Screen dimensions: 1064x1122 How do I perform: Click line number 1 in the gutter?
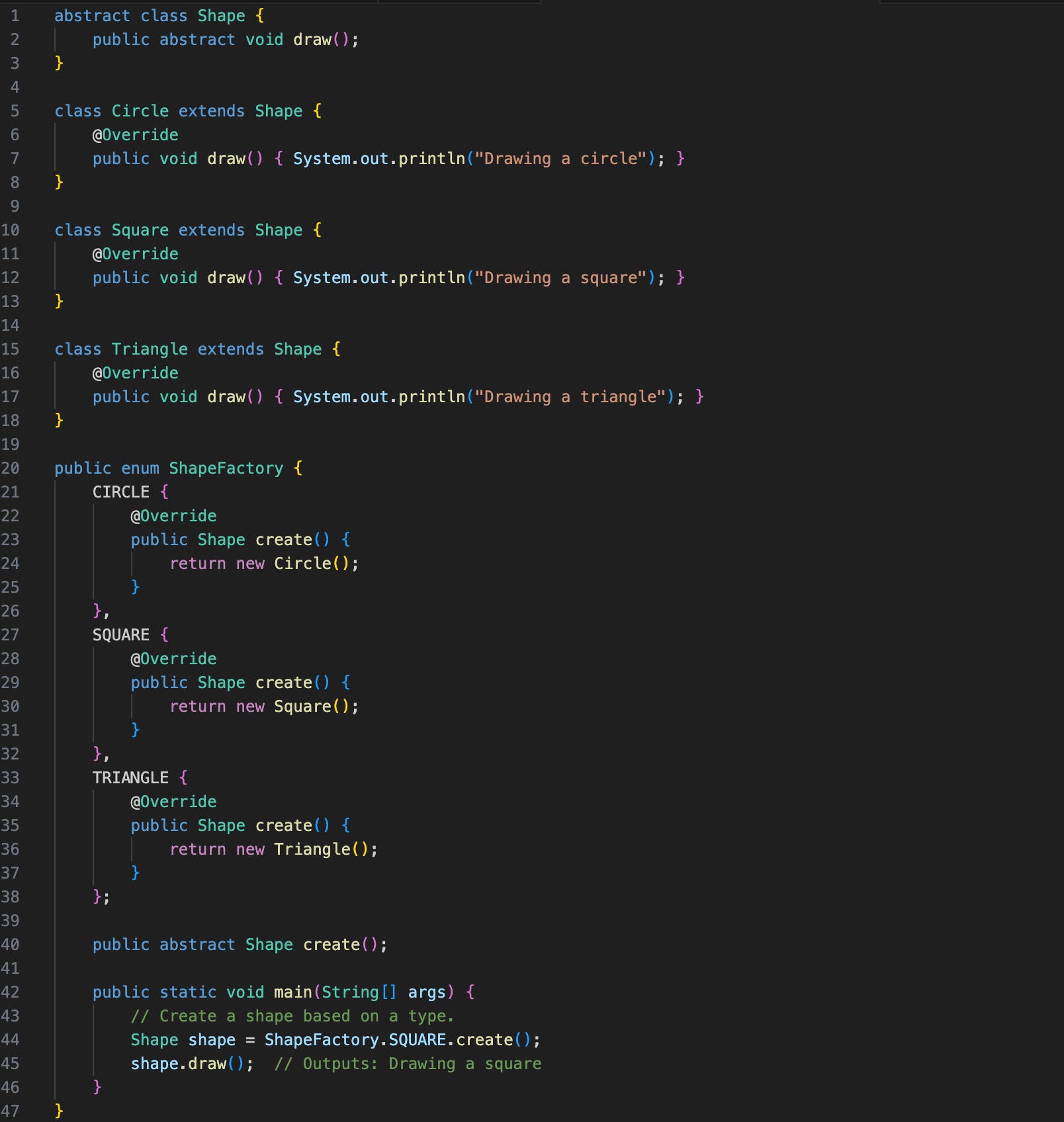click(x=15, y=16)
